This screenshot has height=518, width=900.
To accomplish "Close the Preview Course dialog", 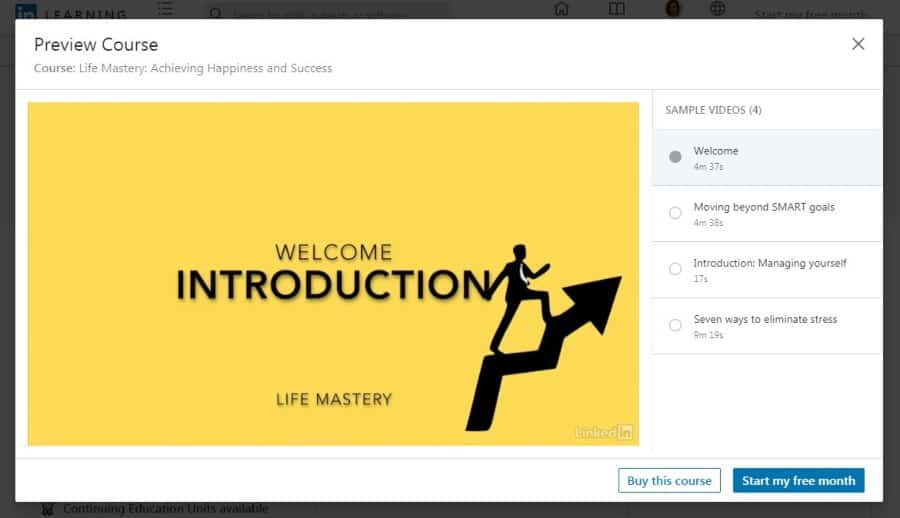I will click(x=858, y=44).
